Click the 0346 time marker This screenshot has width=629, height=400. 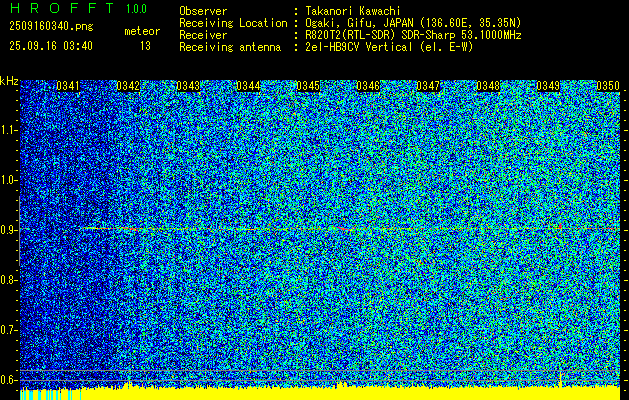(368, 86)
